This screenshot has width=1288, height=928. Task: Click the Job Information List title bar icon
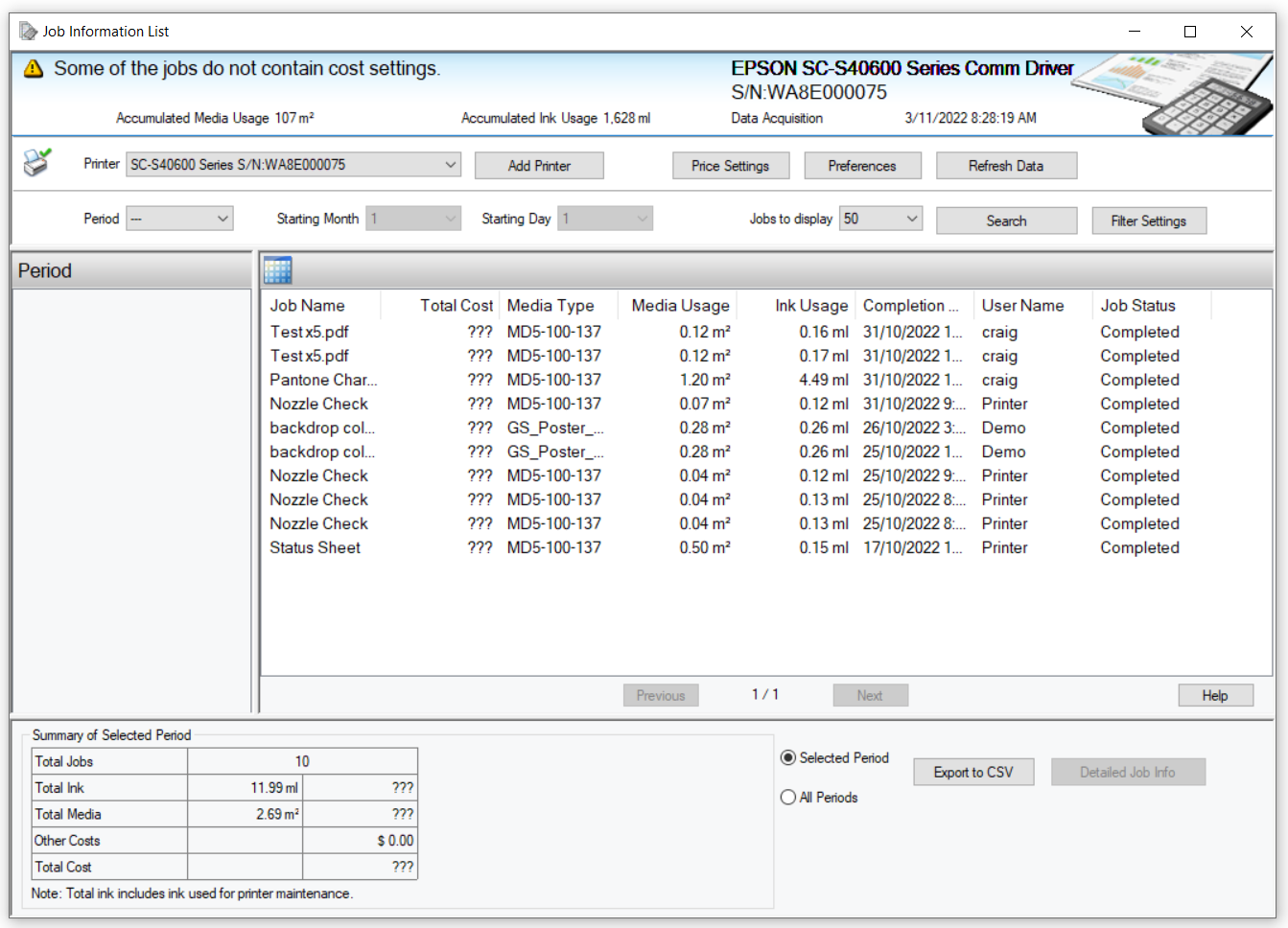point(28,31)
